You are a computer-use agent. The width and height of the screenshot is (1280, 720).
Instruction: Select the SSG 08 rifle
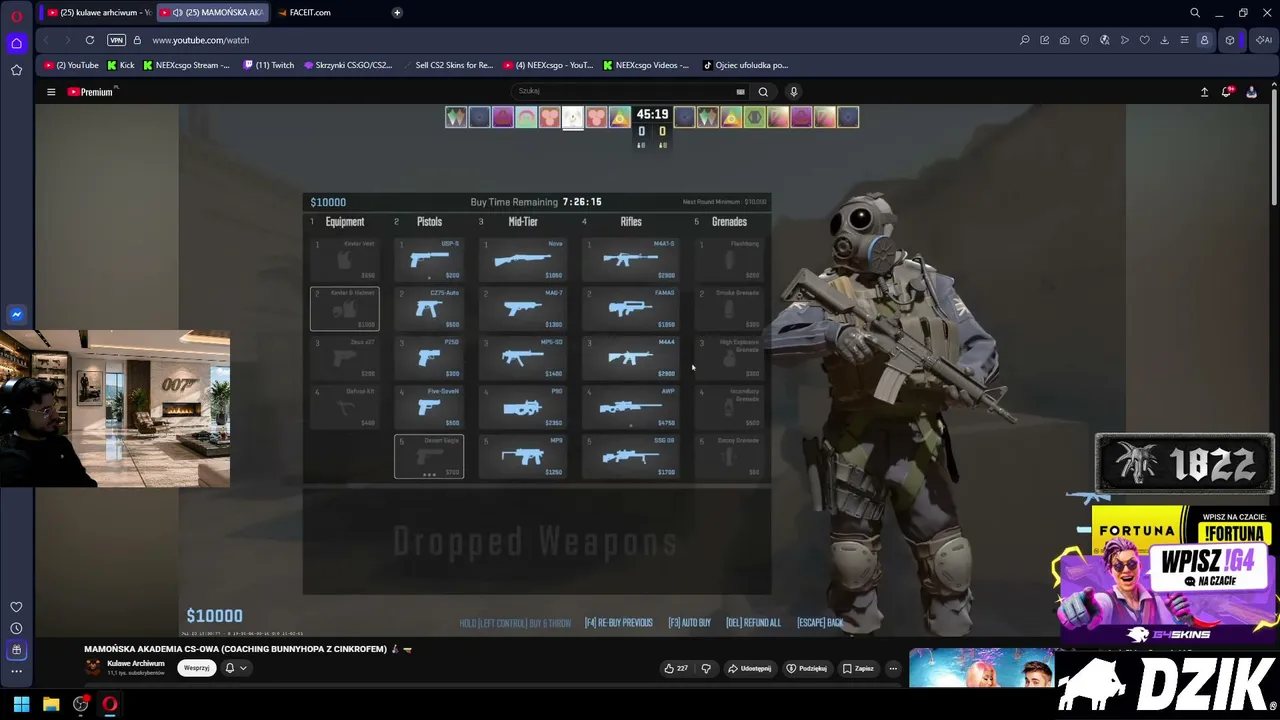click(630, 456)
